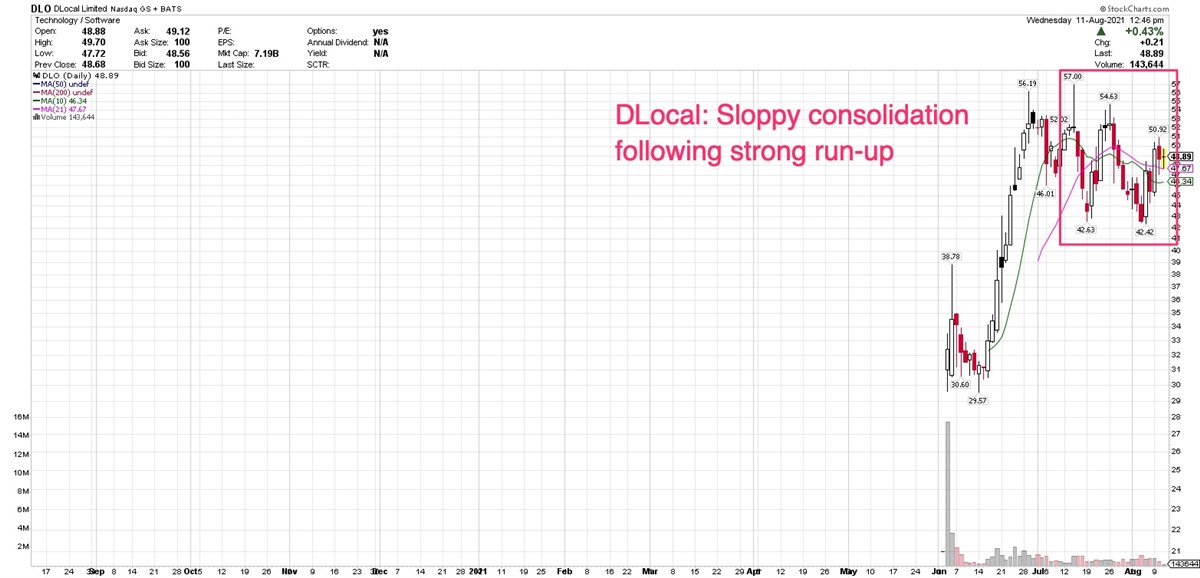Click the Nov month label on date axis
Screen dimensions: 1200x578
[x=291, y=574]
